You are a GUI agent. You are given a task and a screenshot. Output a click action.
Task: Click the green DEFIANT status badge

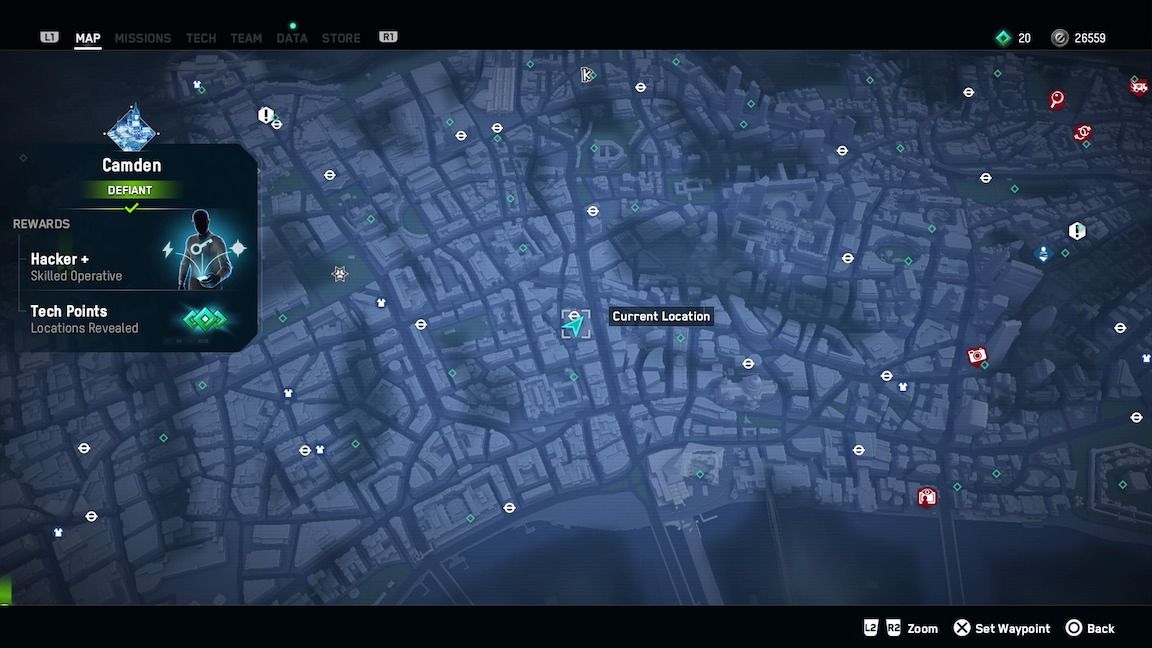click(x=130, y=190)
